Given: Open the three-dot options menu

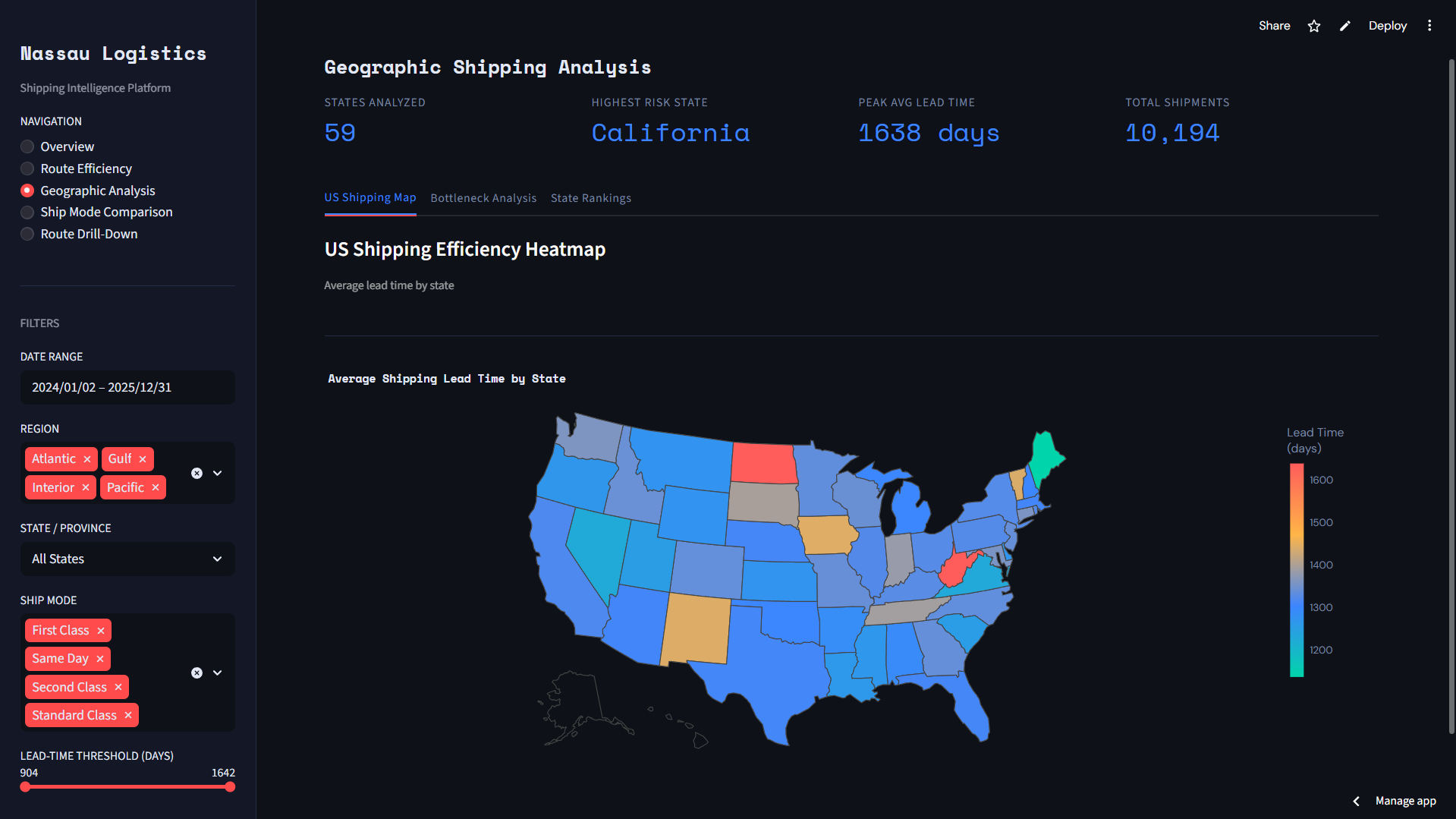Looking at the screenshot, I should click(x=1429, y=25).
